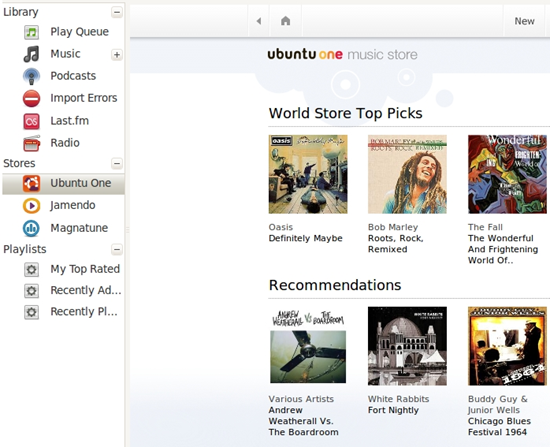Expand the Music entry
Viewport: 550px width, 447px height.
pos(117,55)
